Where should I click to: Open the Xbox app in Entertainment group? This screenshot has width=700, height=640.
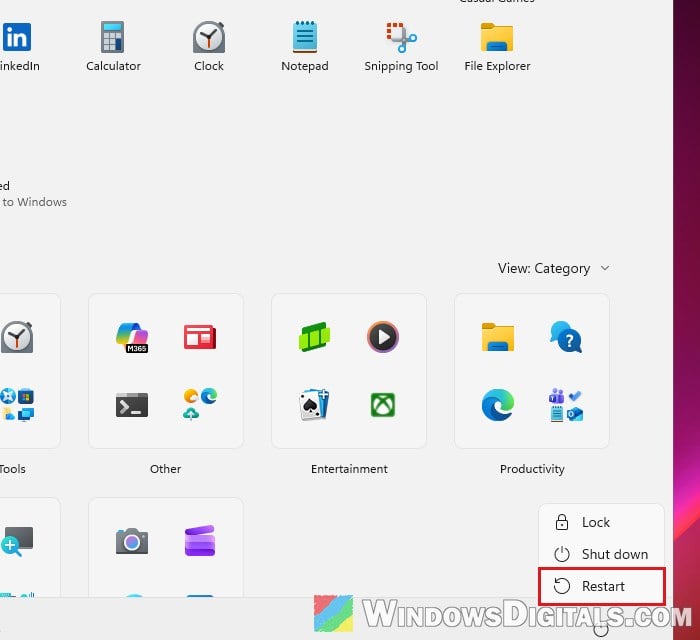(383, 405)
